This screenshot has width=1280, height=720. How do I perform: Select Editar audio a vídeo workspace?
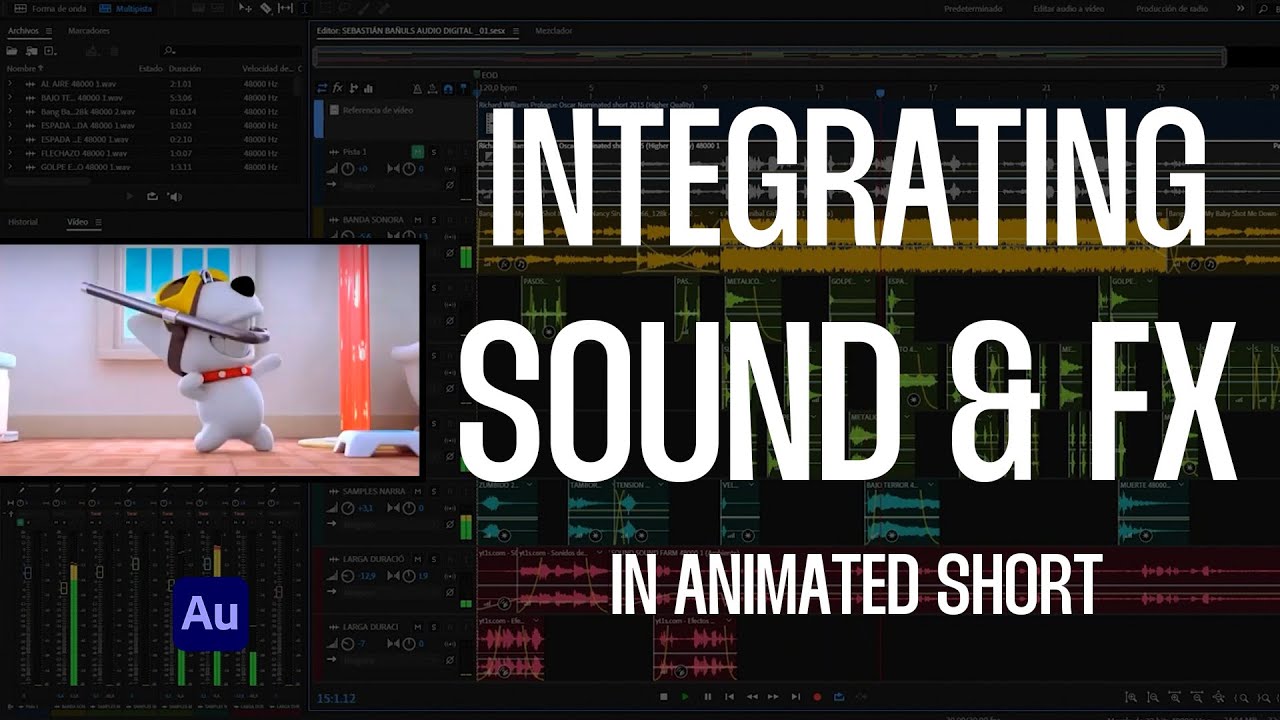point(1069,9)
